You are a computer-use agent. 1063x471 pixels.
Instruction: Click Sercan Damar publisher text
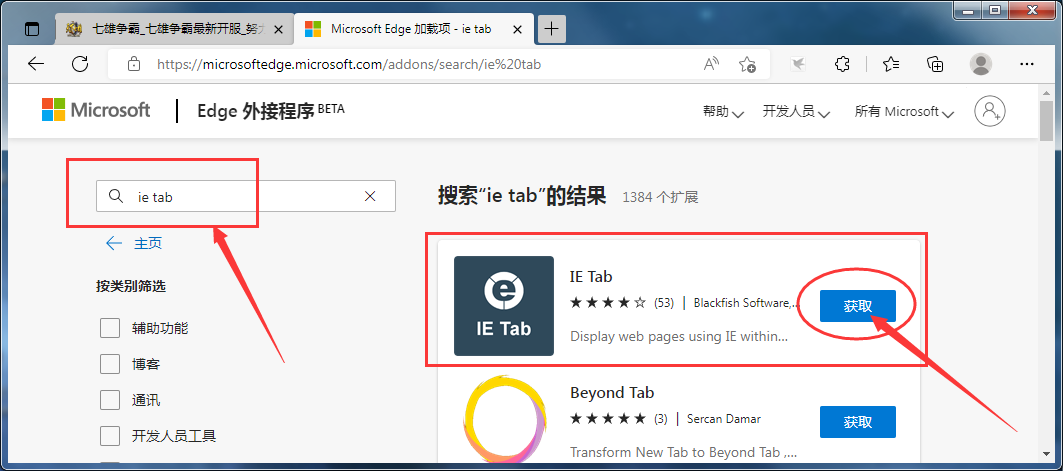(x=723, y=419)
